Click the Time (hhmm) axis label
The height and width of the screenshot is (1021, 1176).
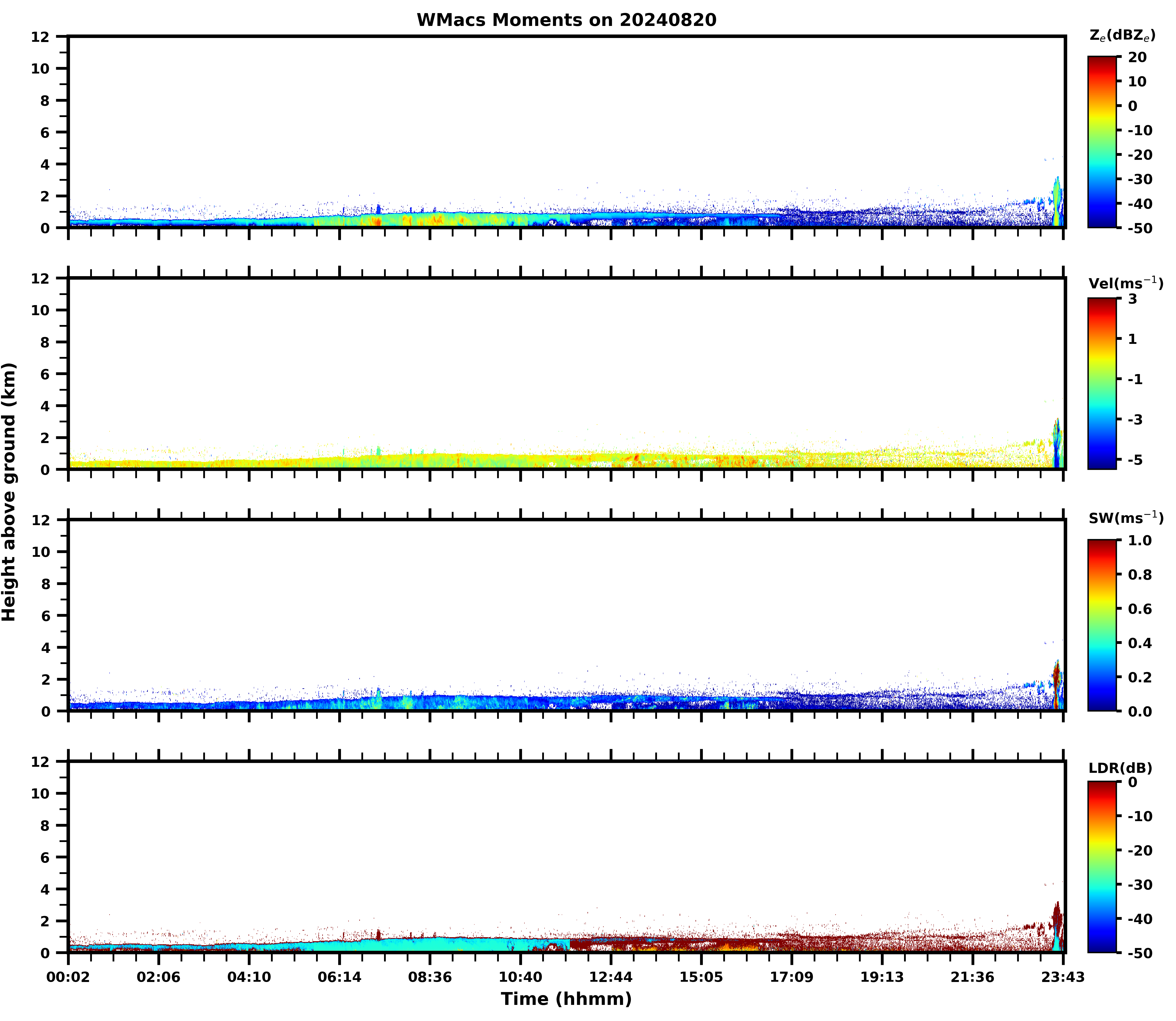[566, 999]
